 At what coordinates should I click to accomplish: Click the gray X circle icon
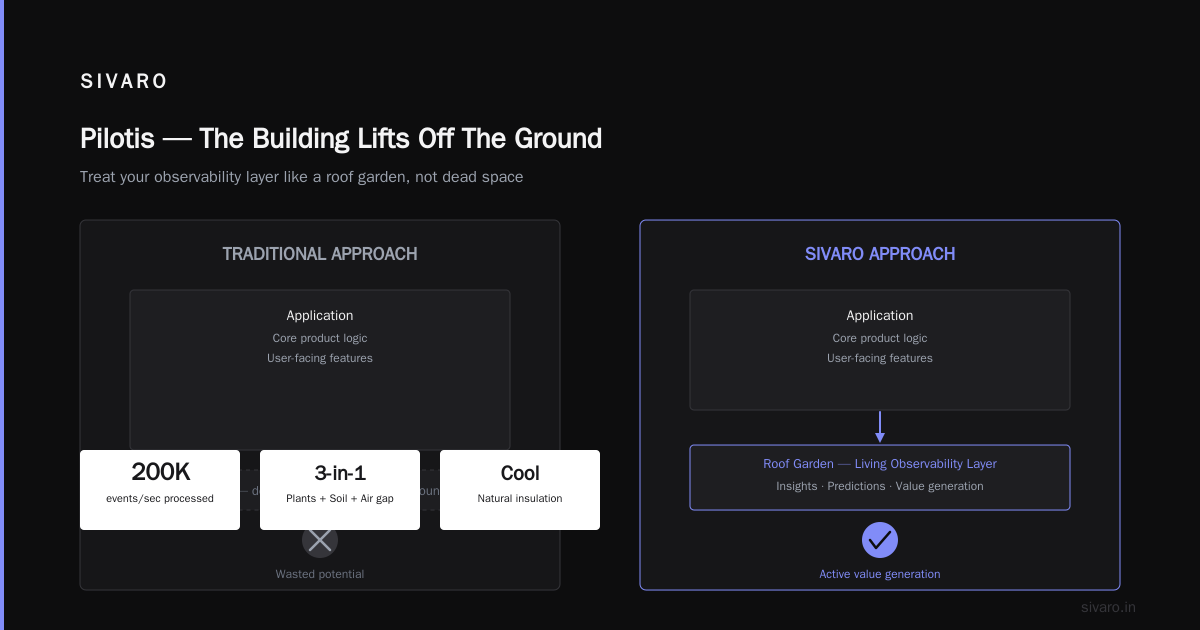click(x=320, y=541)
